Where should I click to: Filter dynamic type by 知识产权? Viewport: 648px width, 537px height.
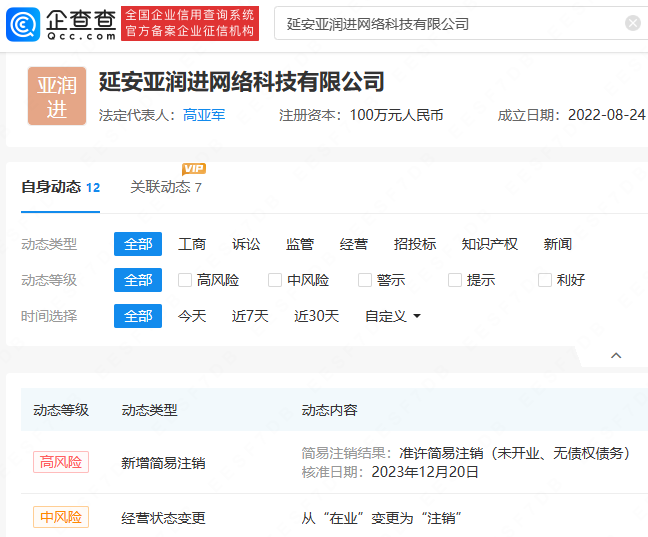tap(489, 244)
